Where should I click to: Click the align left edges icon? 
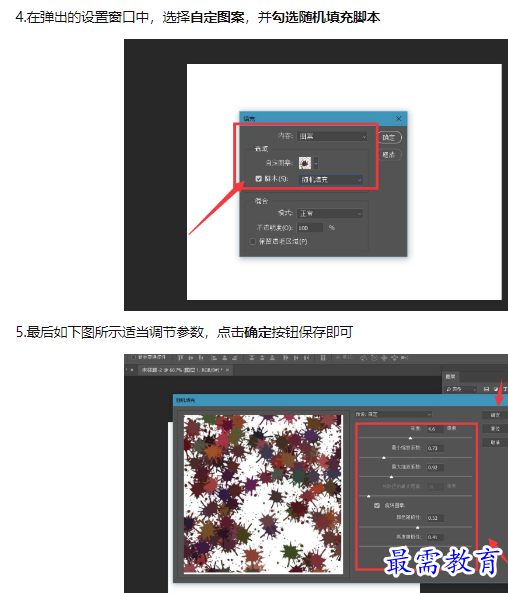tap(214, 357)
